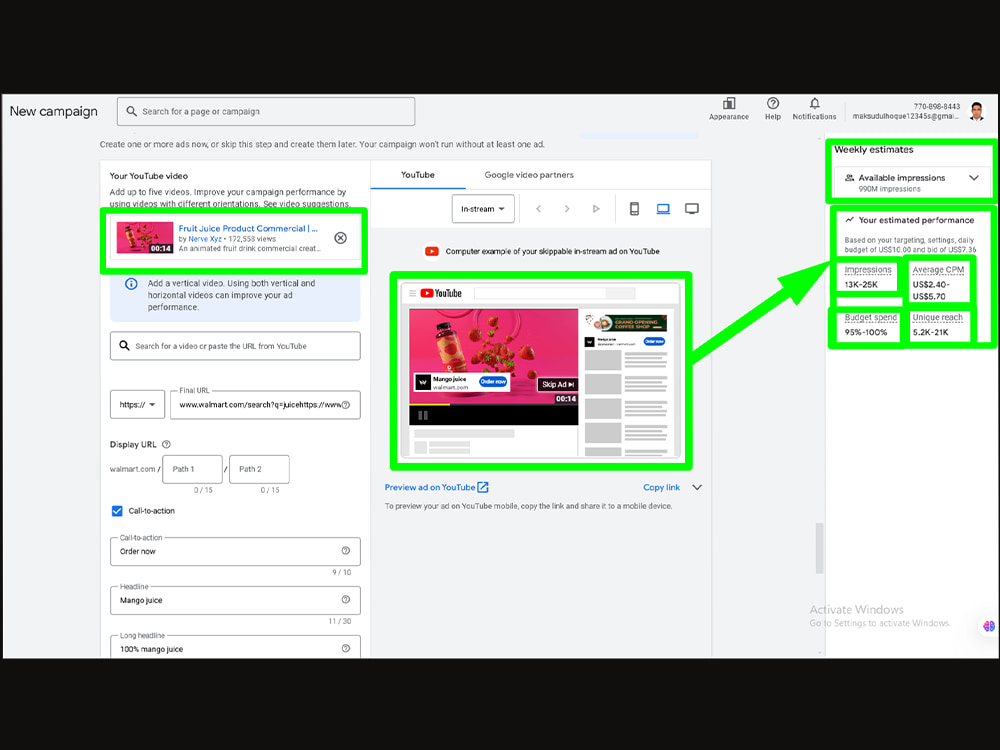1000x750 pixels.
Task: Click the help icon in the Call-to-action field
Action: pos(346,551)
